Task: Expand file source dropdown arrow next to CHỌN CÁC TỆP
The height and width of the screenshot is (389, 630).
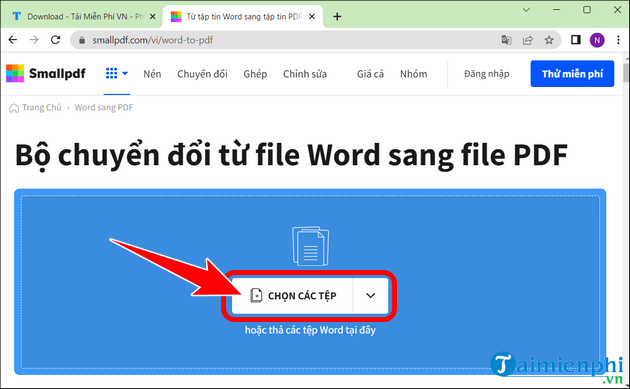Action: coord(370,296)
